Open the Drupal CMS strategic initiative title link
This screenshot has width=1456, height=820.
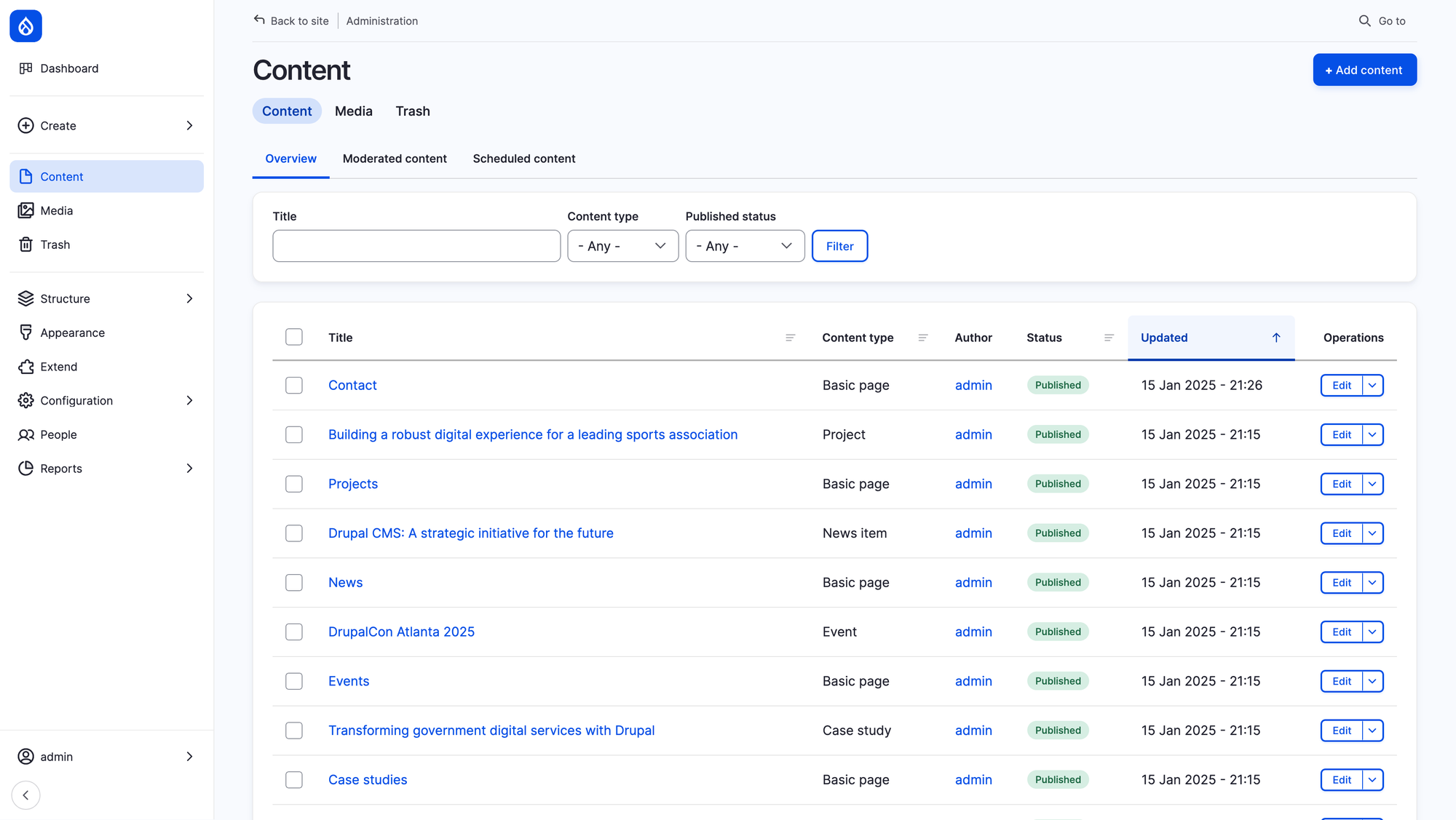pos(471,533)
